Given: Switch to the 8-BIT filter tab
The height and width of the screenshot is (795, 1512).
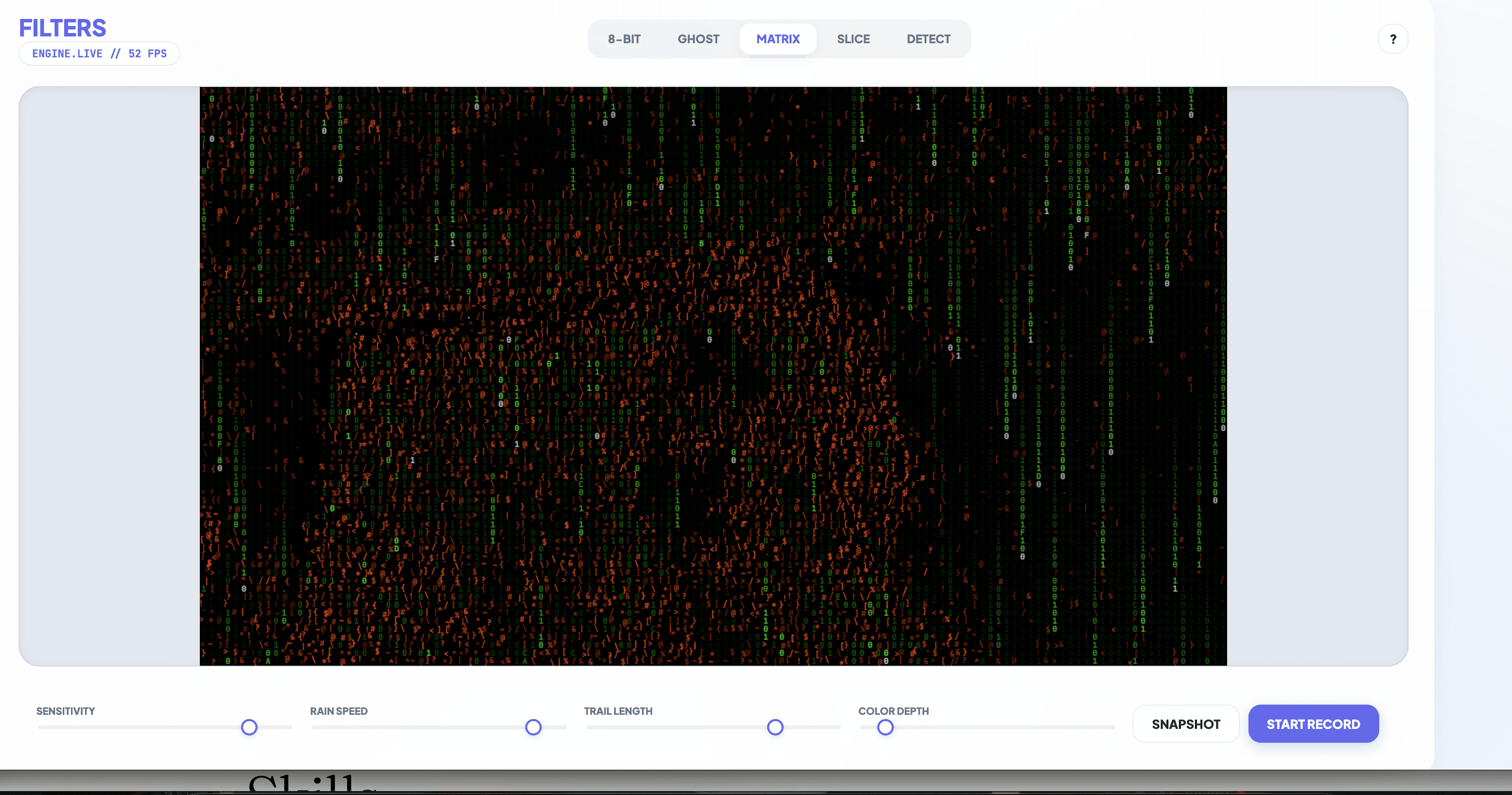Looking at the screenshot, I should [624, 39].
